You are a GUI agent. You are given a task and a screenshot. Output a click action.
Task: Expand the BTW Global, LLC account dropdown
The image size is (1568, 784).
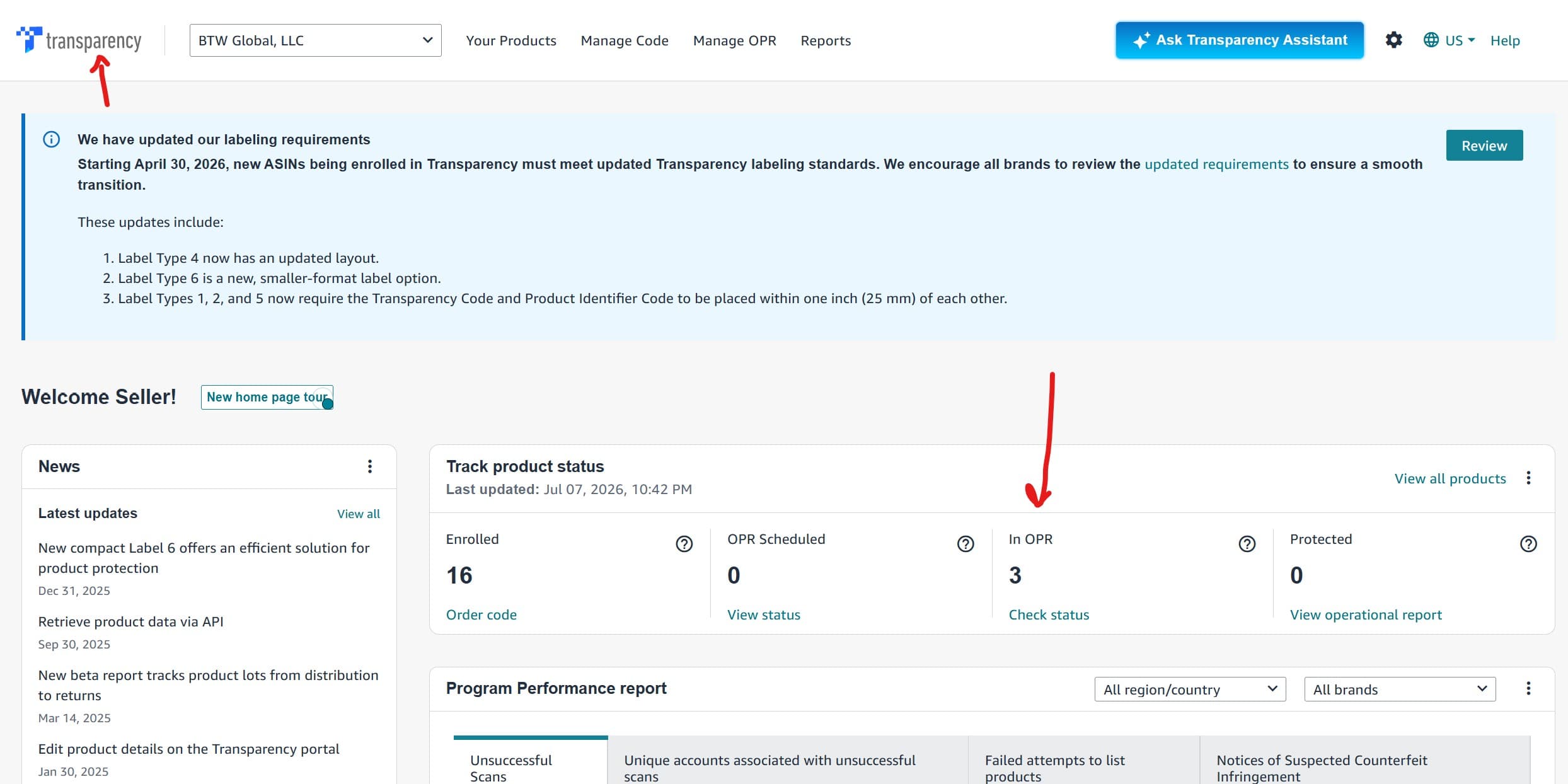(315, 40)
